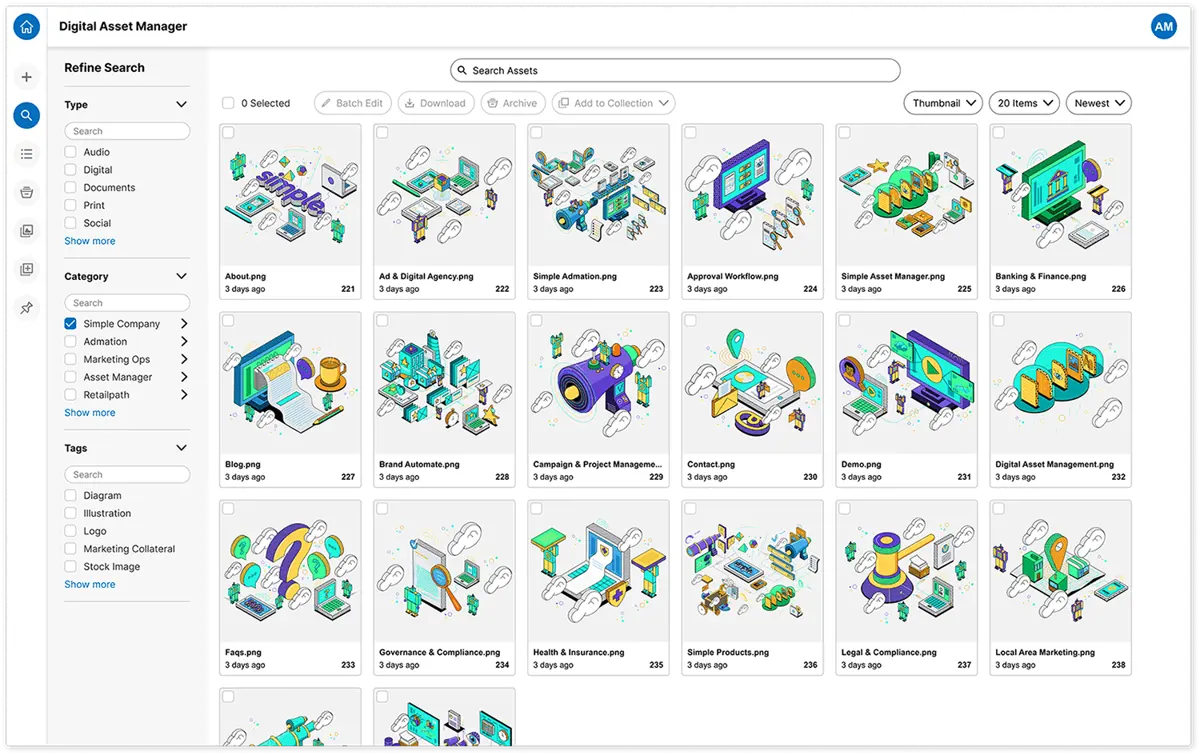Collapse the Tags filter section

point(181,449)
